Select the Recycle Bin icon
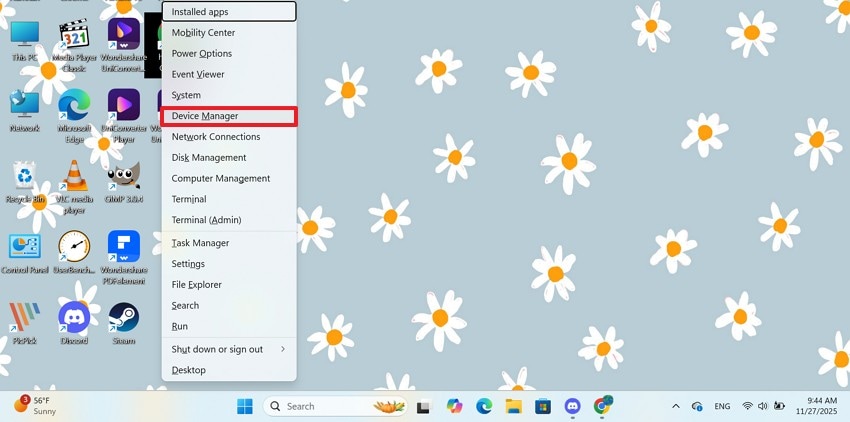This screenshot has height=422, width=850. coord(24,182)
